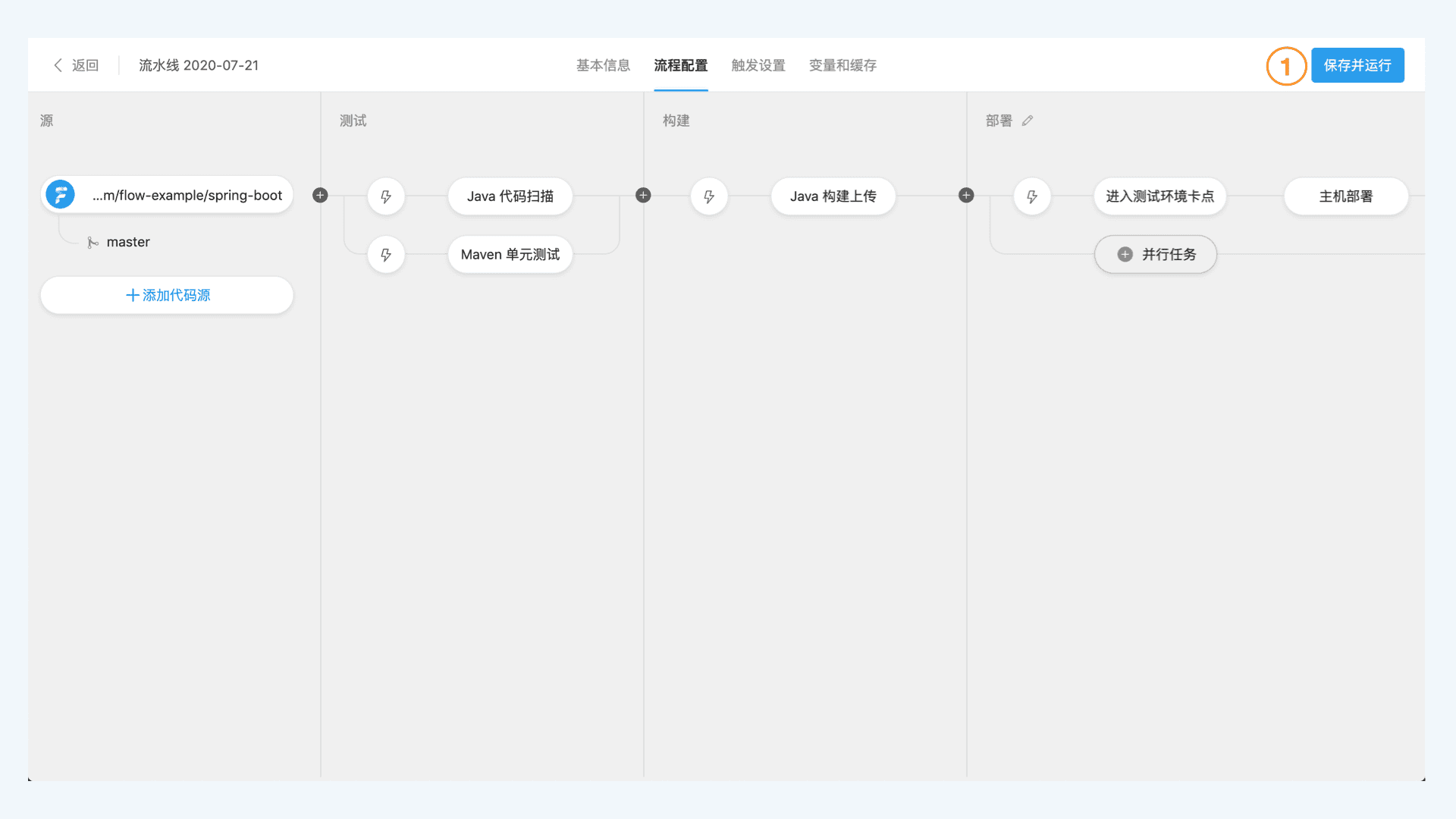Click the Flow code source logo icon
Image resolution: width=1456 pixels, height=819 pixels.
(x=61, y=195)
